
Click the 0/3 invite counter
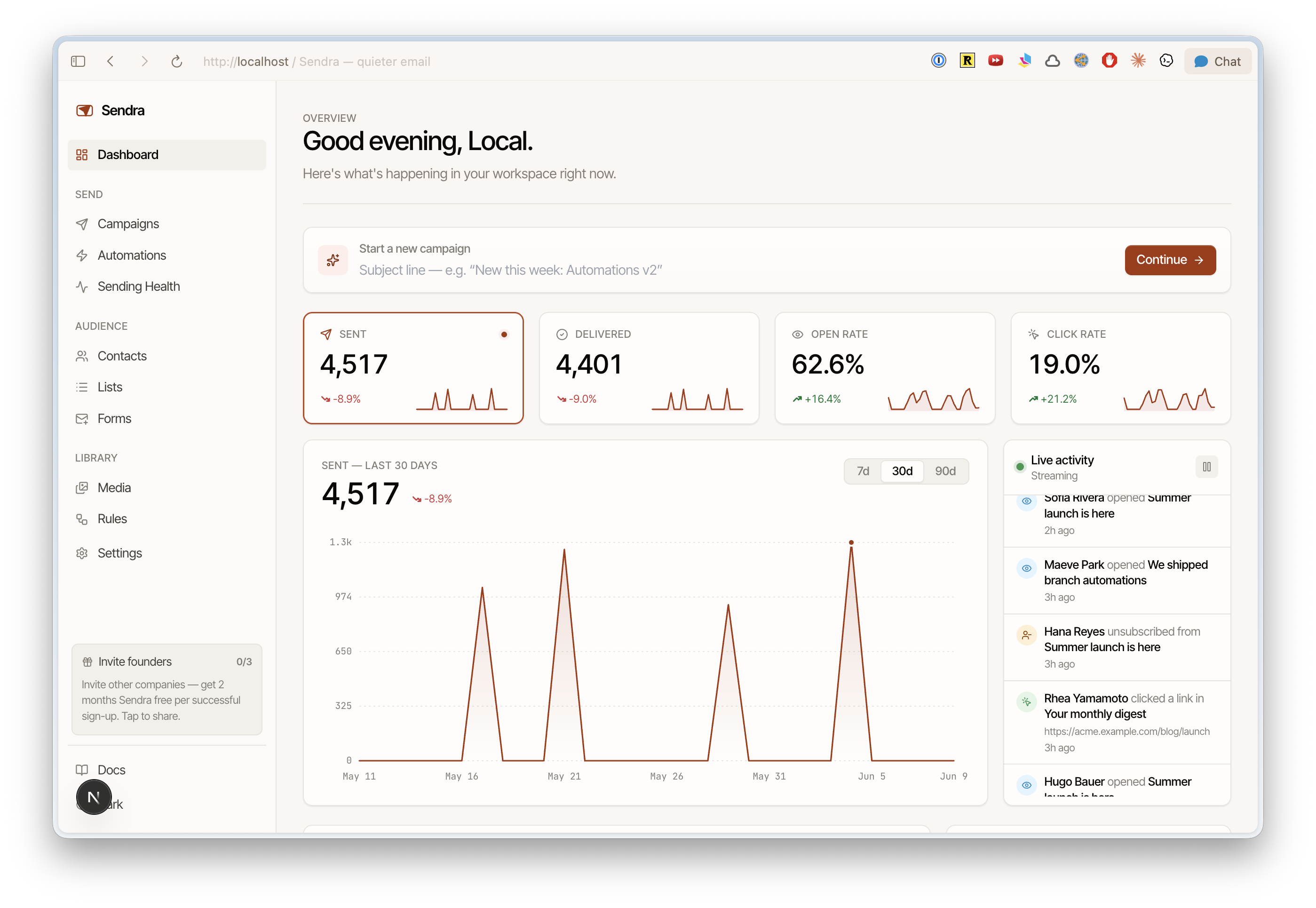pyautogui.click(x=244, y=661)
